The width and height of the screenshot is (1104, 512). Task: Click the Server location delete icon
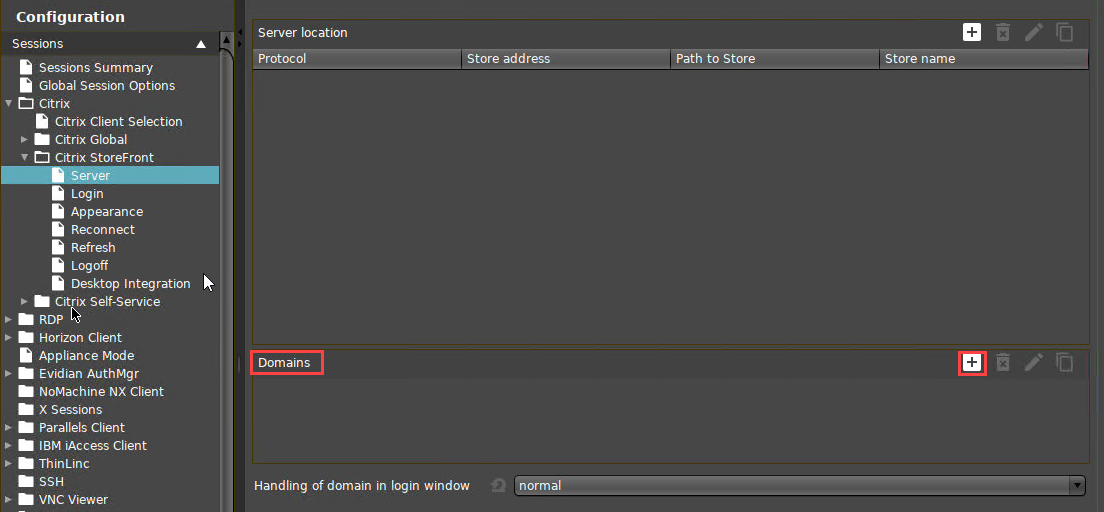1003,32
